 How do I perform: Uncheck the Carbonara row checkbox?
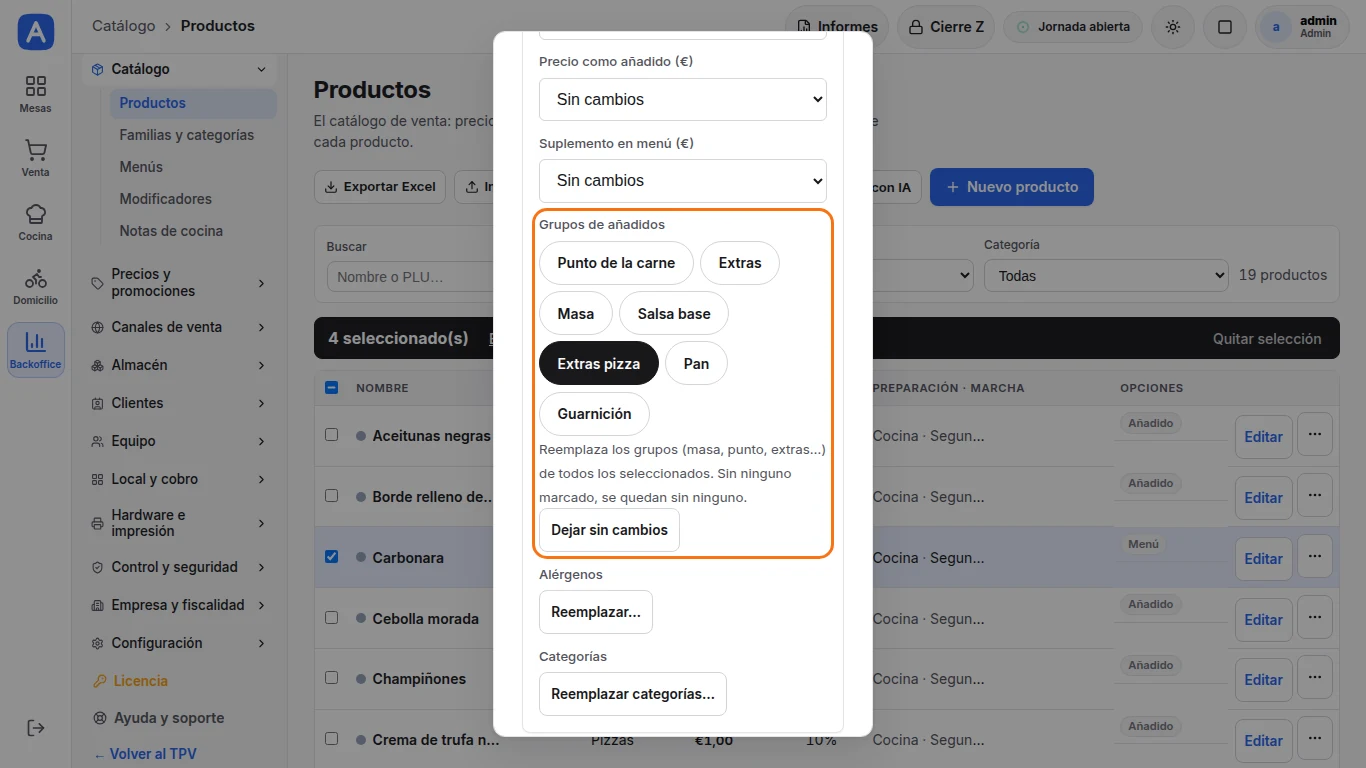coord(332,556)
